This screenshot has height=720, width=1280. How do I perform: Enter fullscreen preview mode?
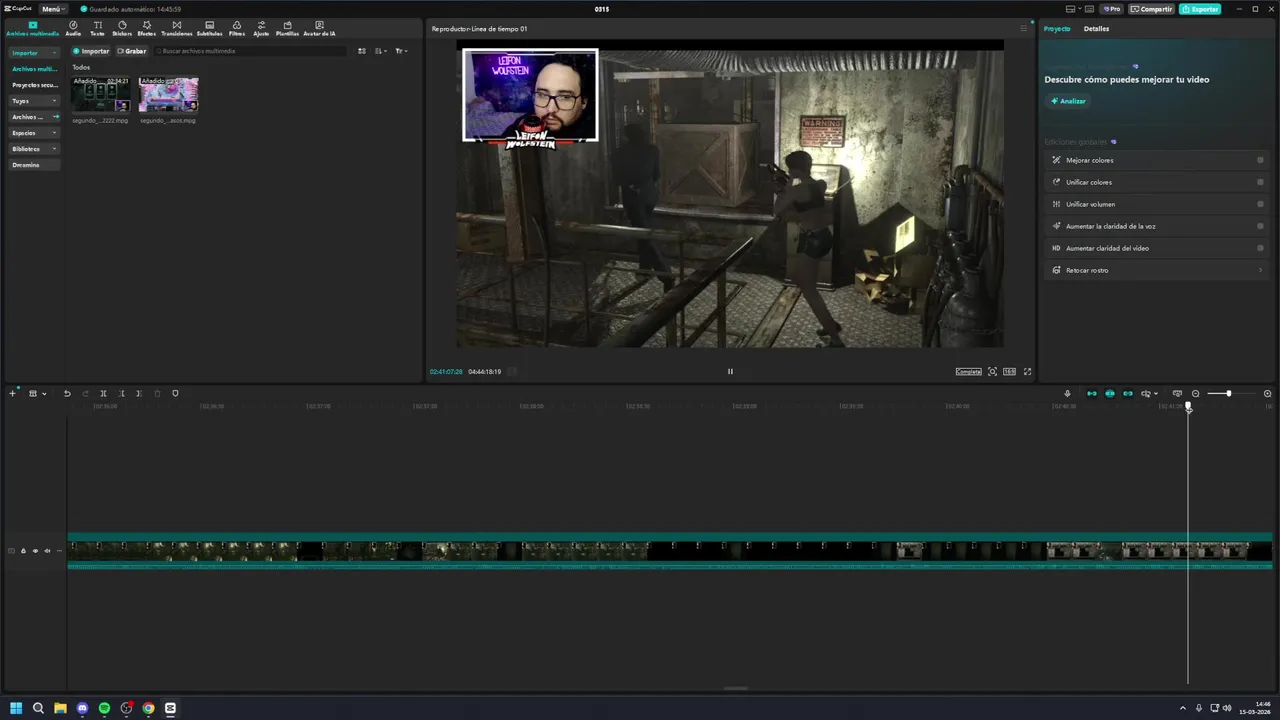(1027, 372)
